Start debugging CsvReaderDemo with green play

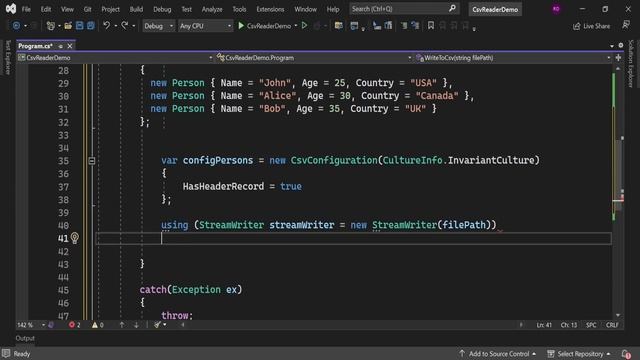[241, 26]
